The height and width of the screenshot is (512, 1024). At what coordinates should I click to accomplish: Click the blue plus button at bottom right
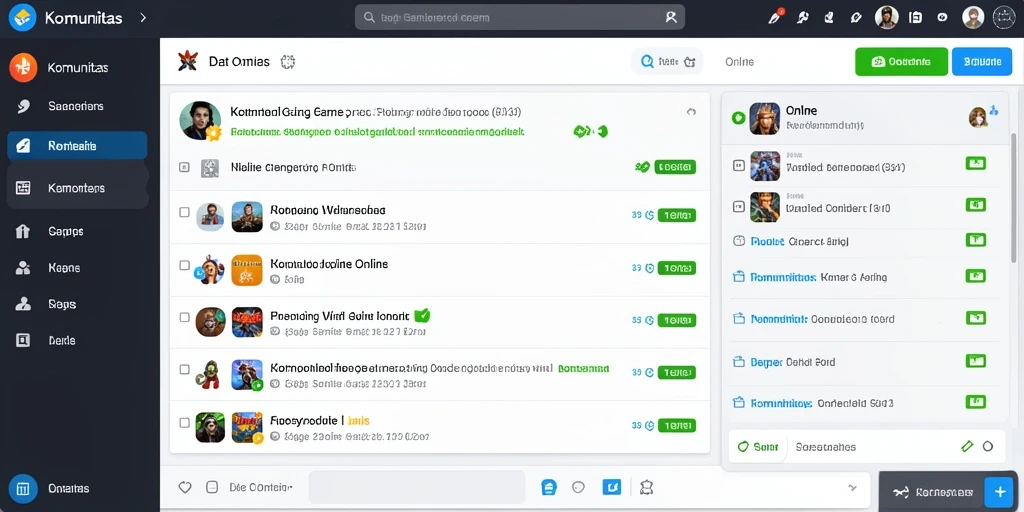click(x=997, y=491)
